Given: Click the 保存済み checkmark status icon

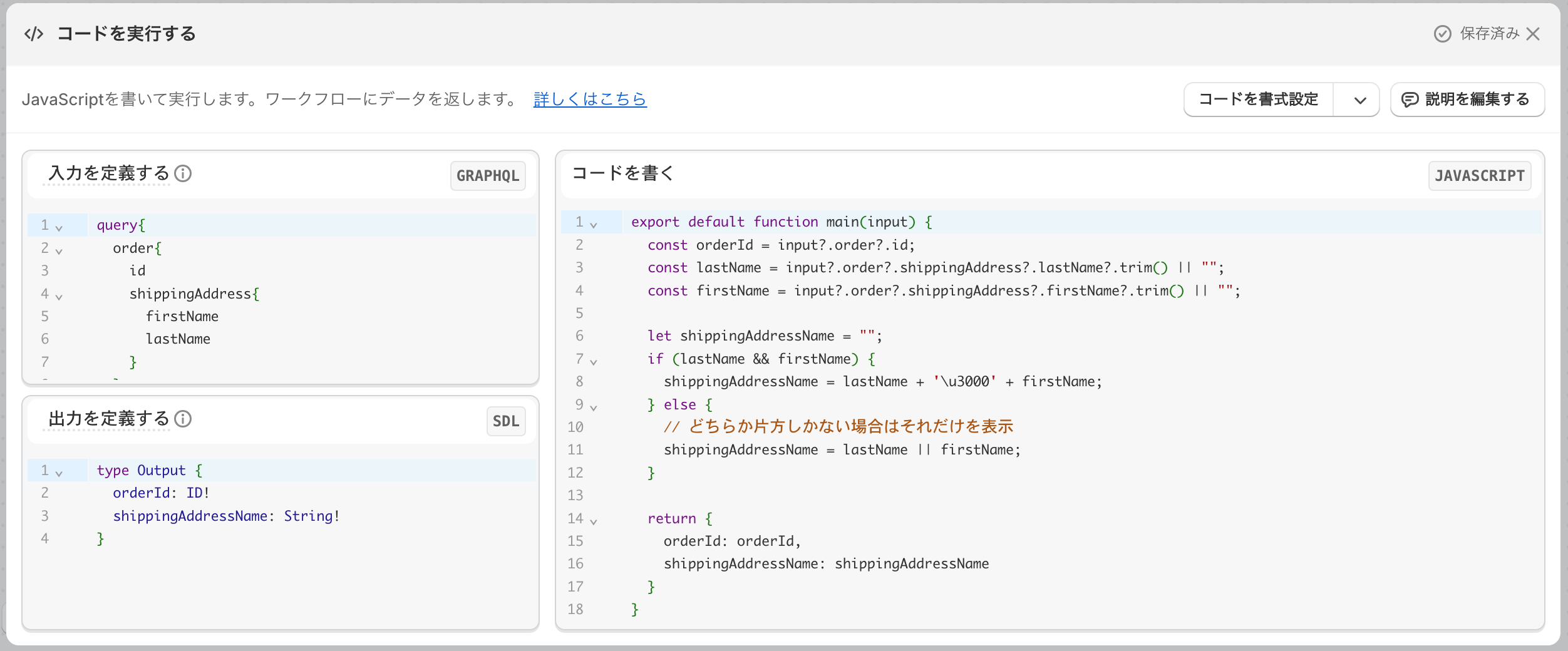Looking at the screenshot, I should click(1442, 34).
